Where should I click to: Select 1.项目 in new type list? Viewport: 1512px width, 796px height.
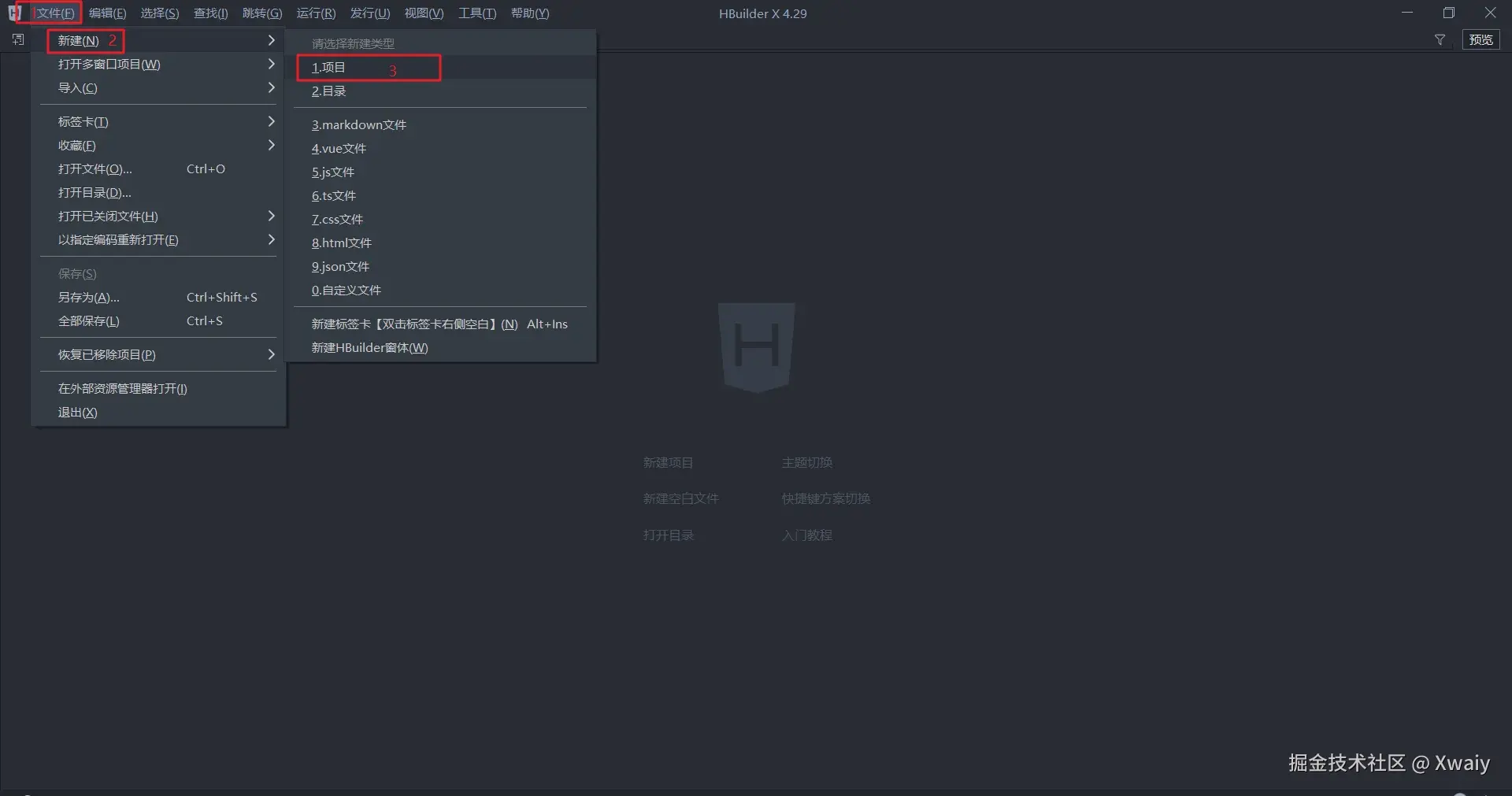point(440,67)
